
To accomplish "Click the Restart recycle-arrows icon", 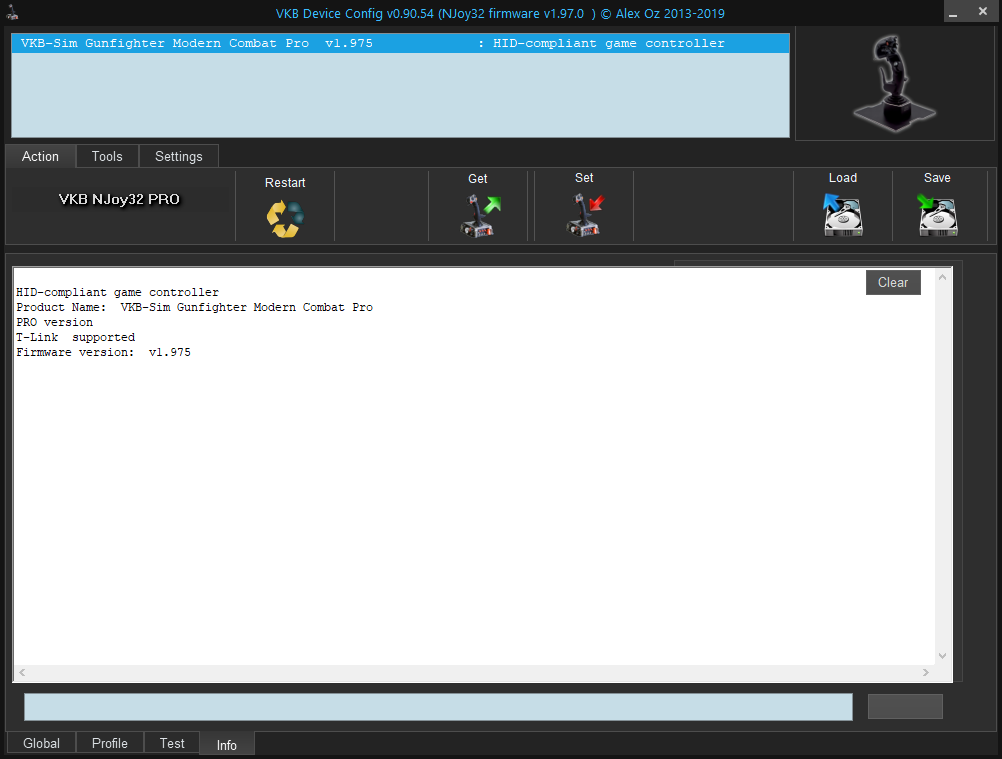I will (284, 218).
